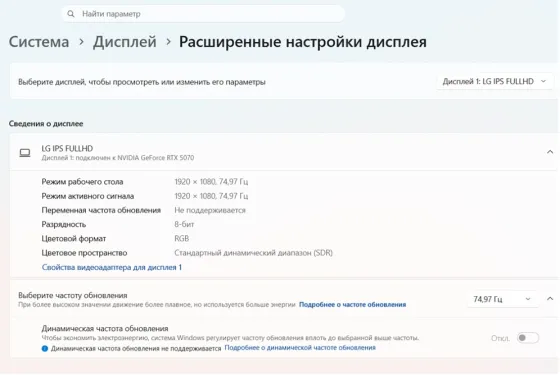
Task: Click the Динамическая частота обновления не поддерживается notice
Action: click(136, 349)
